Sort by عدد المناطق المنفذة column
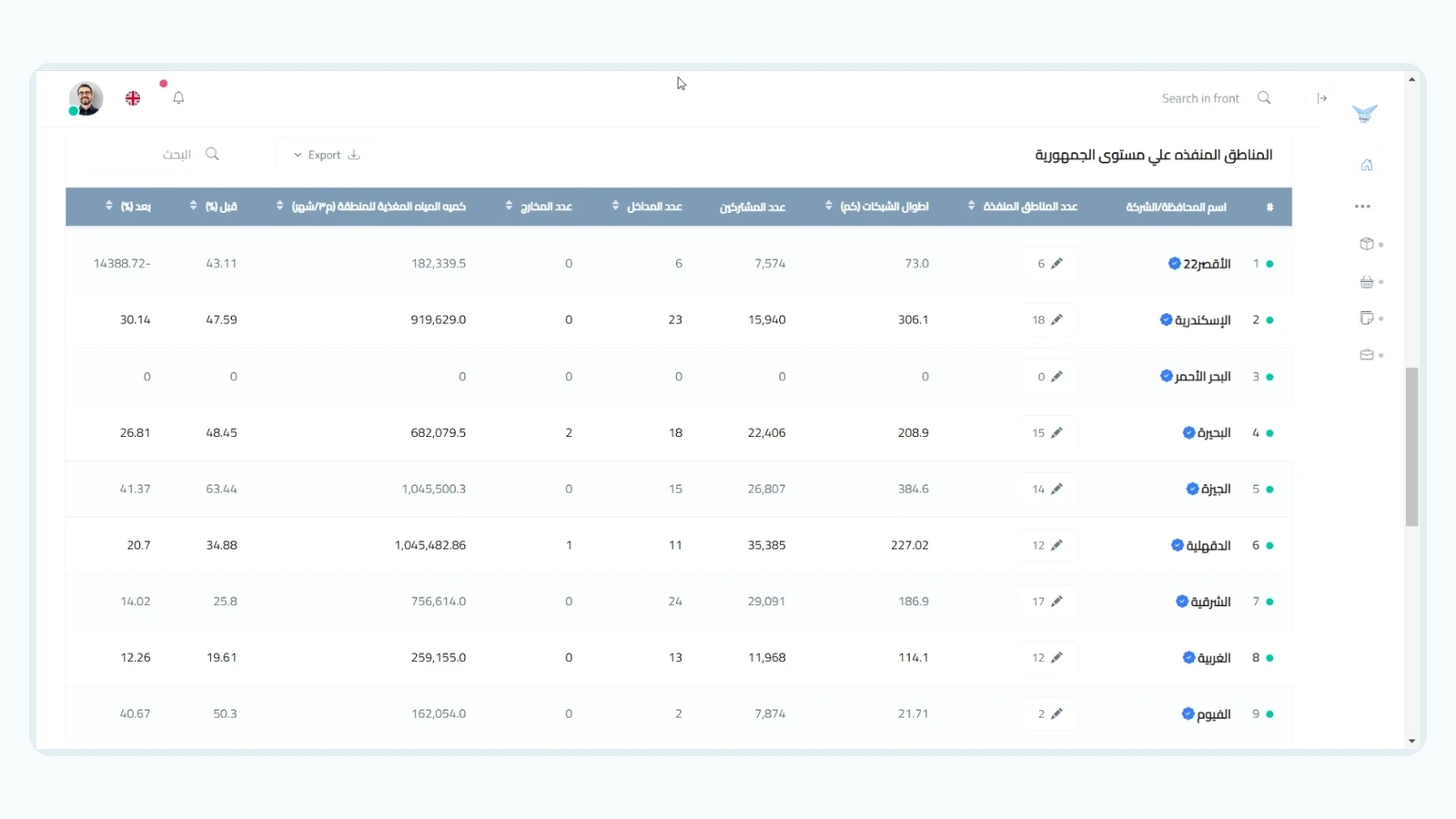The height and width of the screenshot is (819, 1456). pyautogui.click(x=971, y=207)
